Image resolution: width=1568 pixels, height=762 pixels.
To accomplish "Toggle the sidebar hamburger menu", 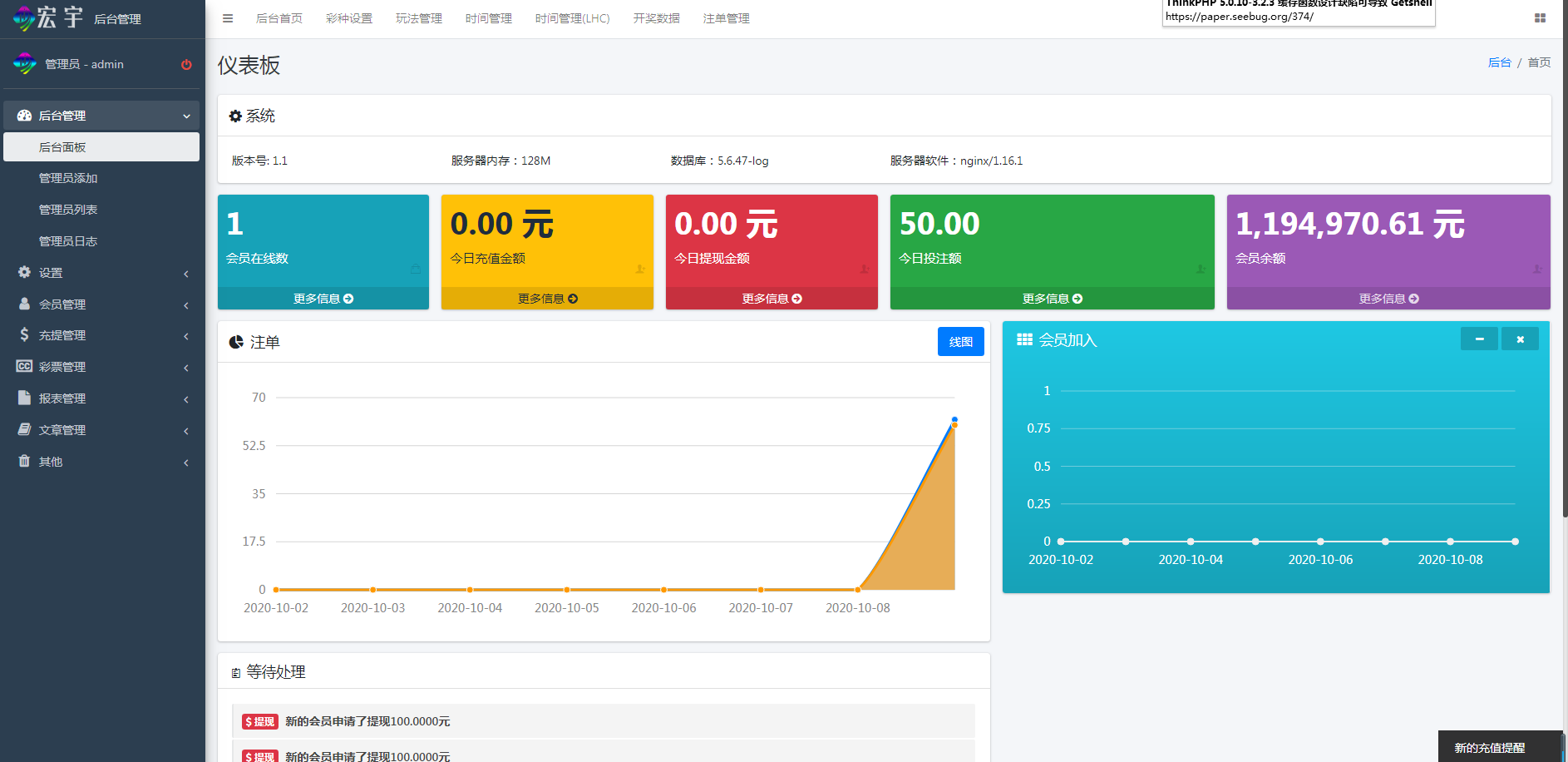I will [228, 18].
